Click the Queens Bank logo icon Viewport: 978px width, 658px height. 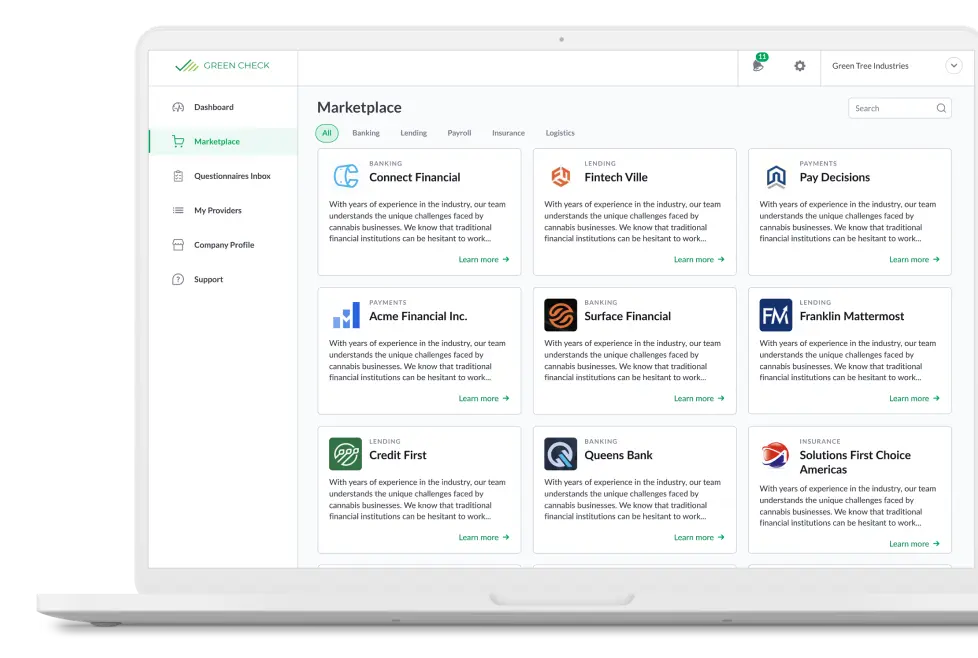point(560,454)
